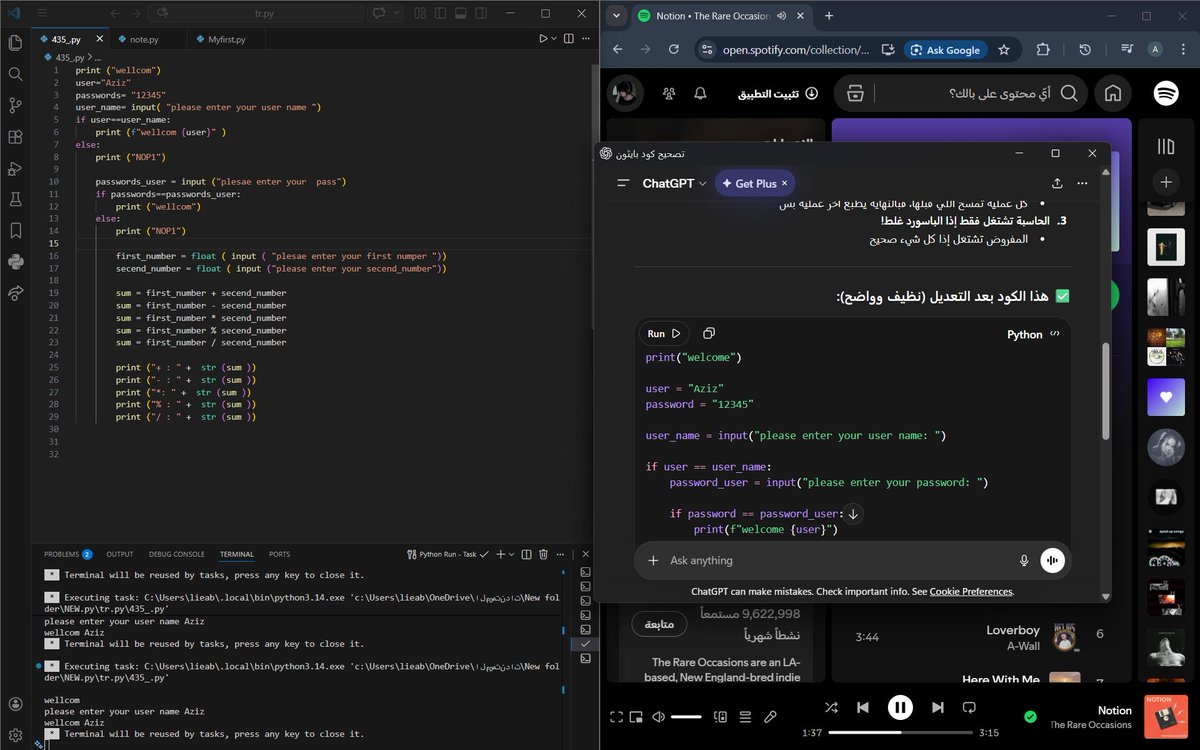The image size is (1200, 750).
Task: Open the VS Code editor more actions menu
Action: (587, 39)
